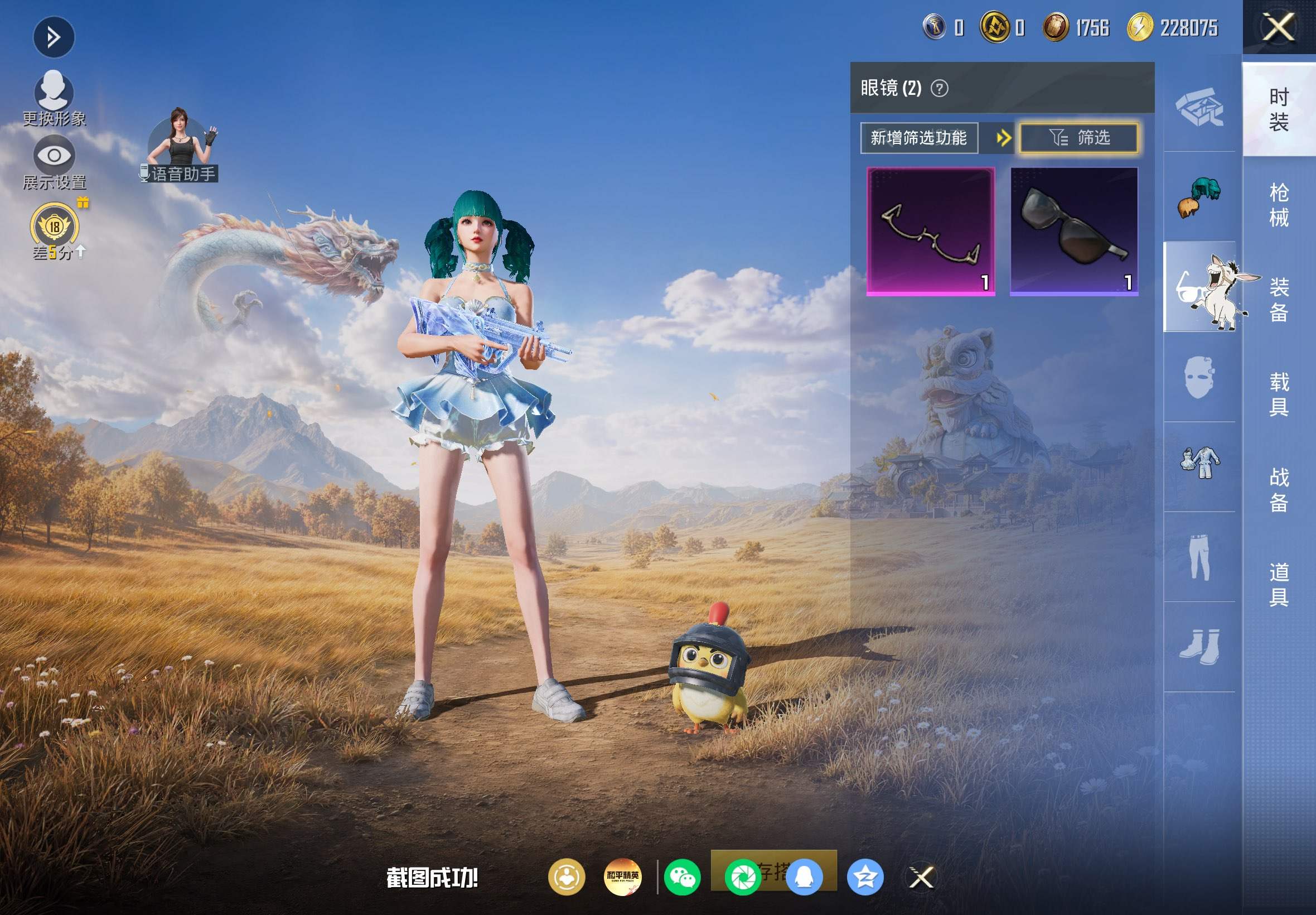Screen dimensions: 1316x915
Task: Select the gold chain glasses item
Action: (x=931, y=232)
